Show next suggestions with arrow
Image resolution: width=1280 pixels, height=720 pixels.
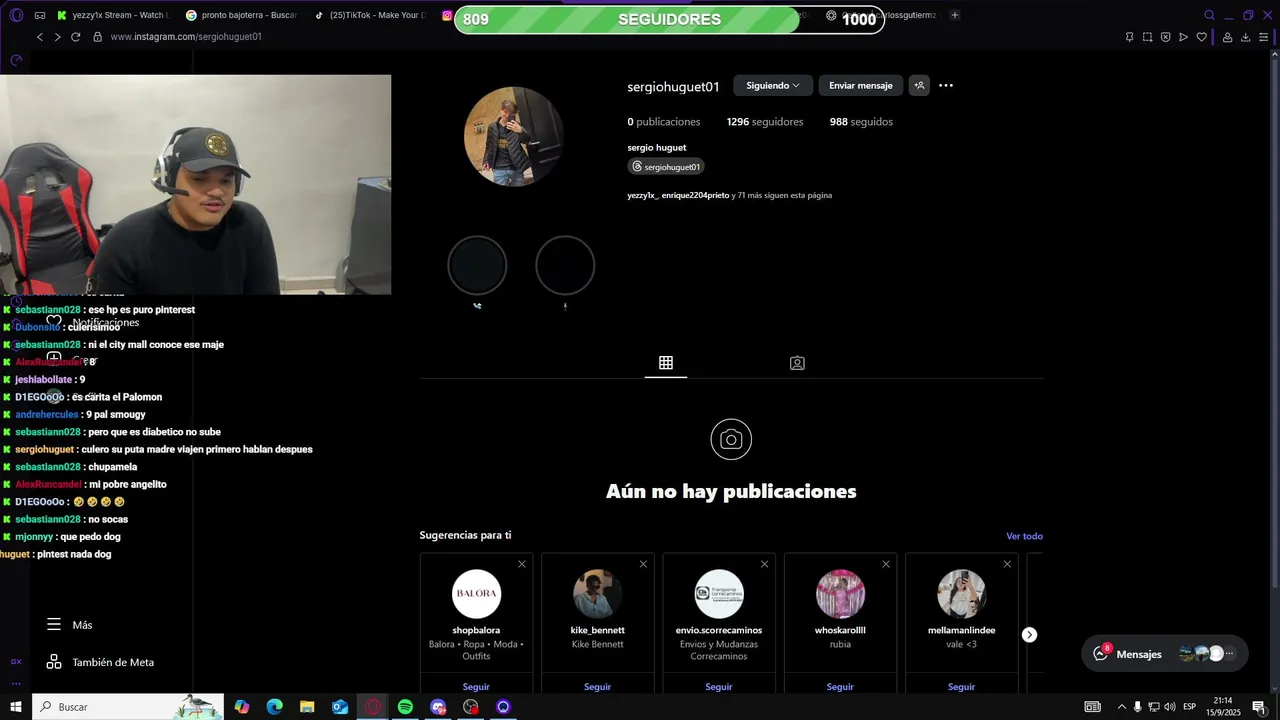1029,635
